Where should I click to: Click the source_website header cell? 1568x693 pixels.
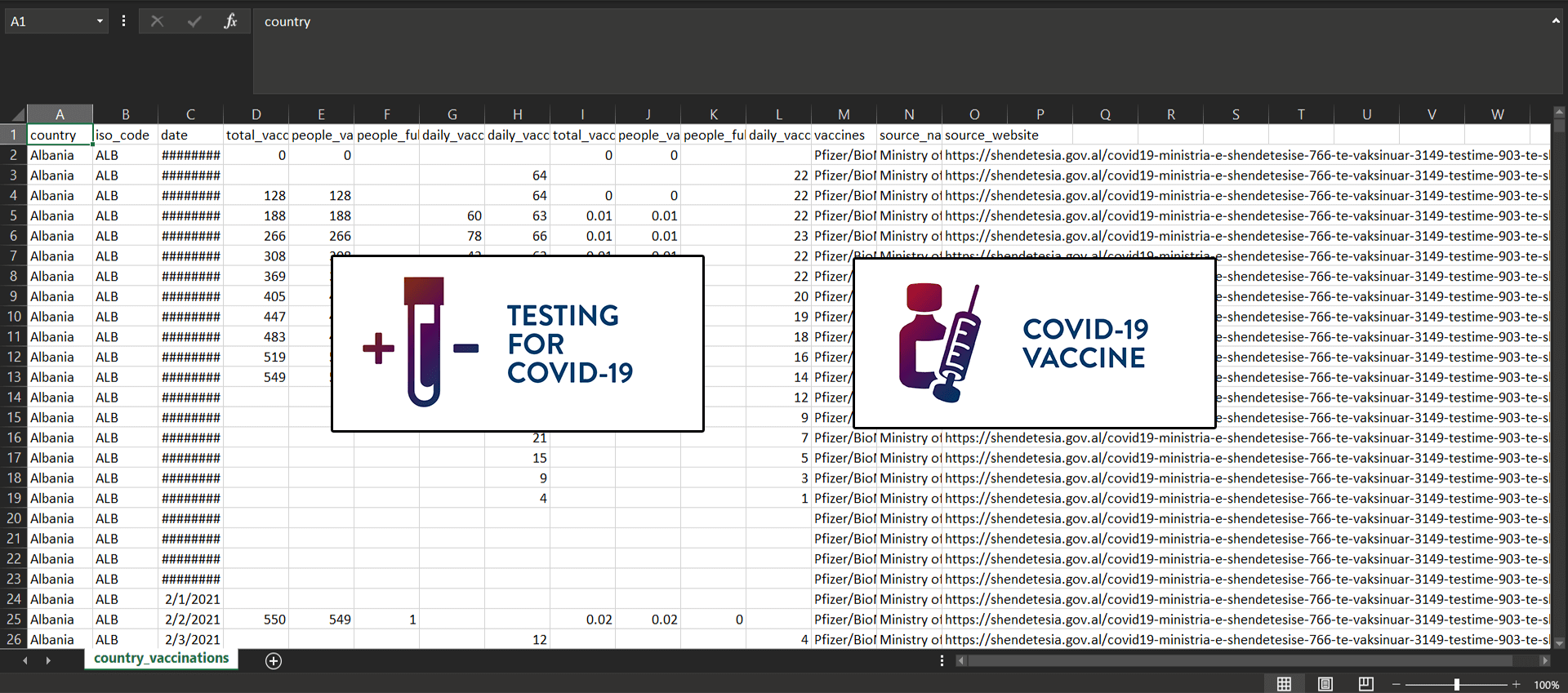coord(991,135)
